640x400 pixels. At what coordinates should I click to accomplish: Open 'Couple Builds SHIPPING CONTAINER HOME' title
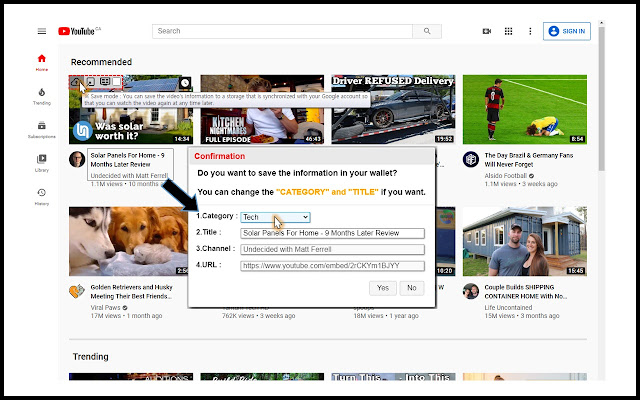tap(525, 291)
